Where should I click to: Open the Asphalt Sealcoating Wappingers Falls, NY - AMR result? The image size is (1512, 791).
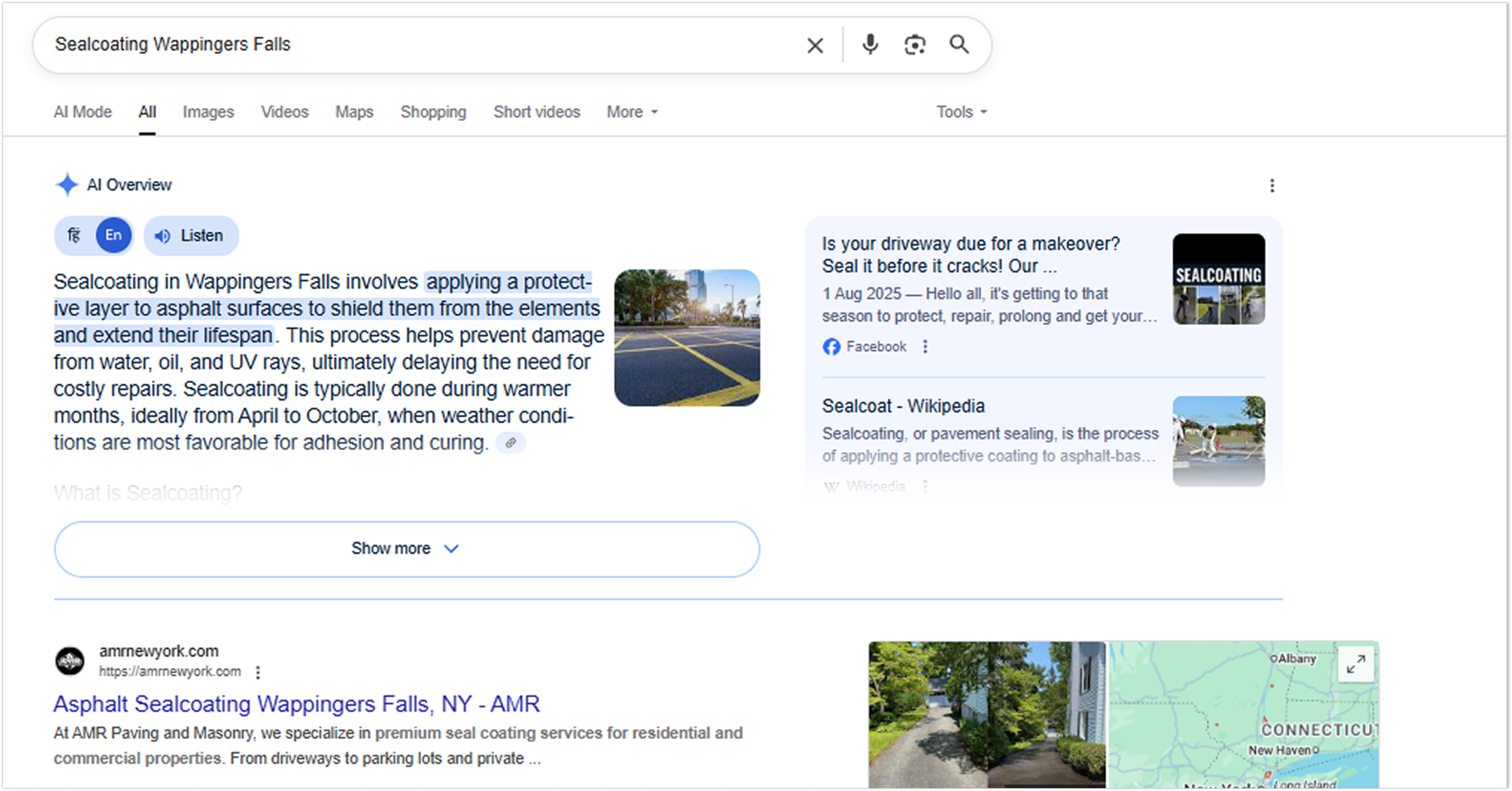296,704
